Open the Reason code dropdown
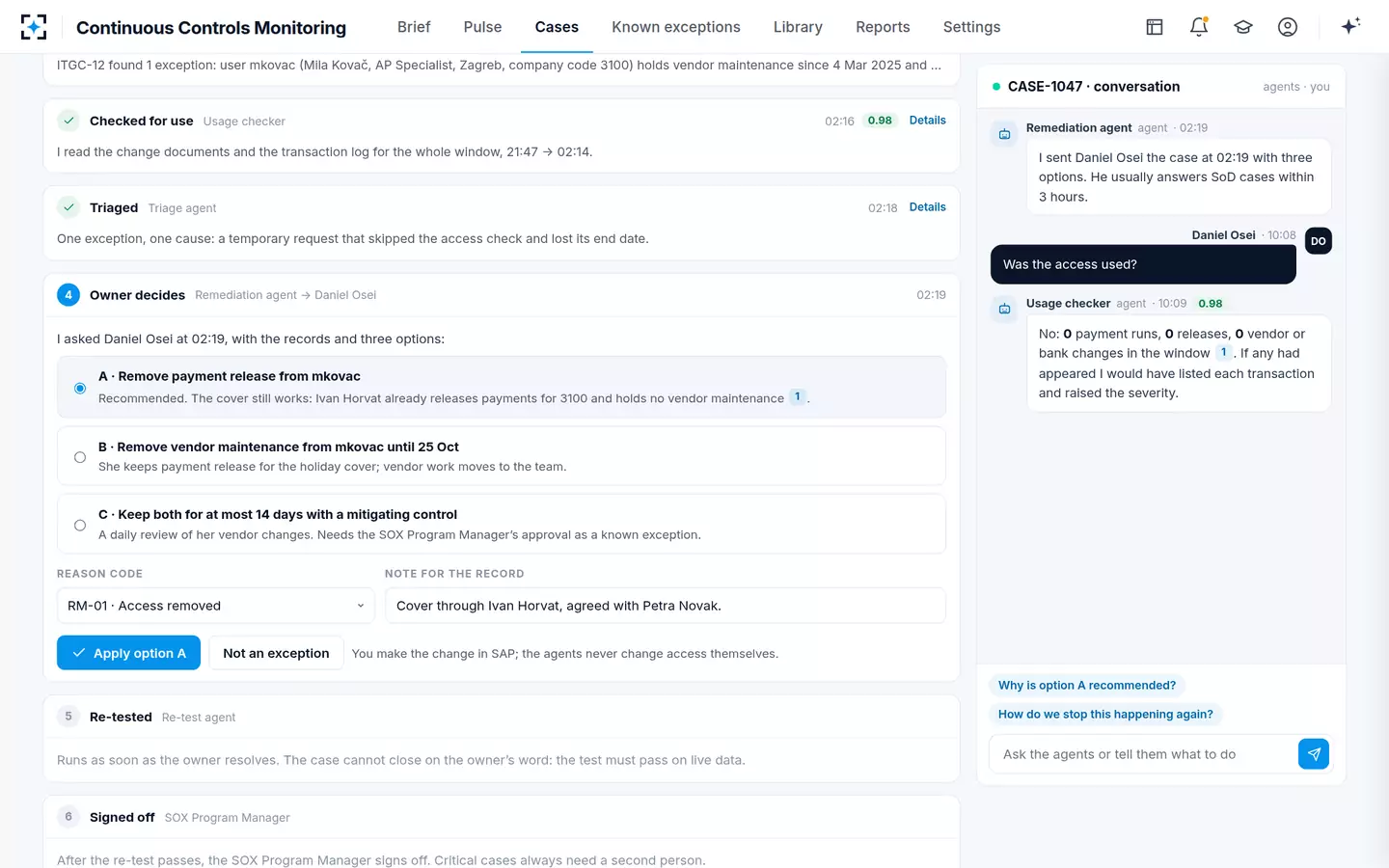Screen dimensions: 1389x868 point(216,606)
